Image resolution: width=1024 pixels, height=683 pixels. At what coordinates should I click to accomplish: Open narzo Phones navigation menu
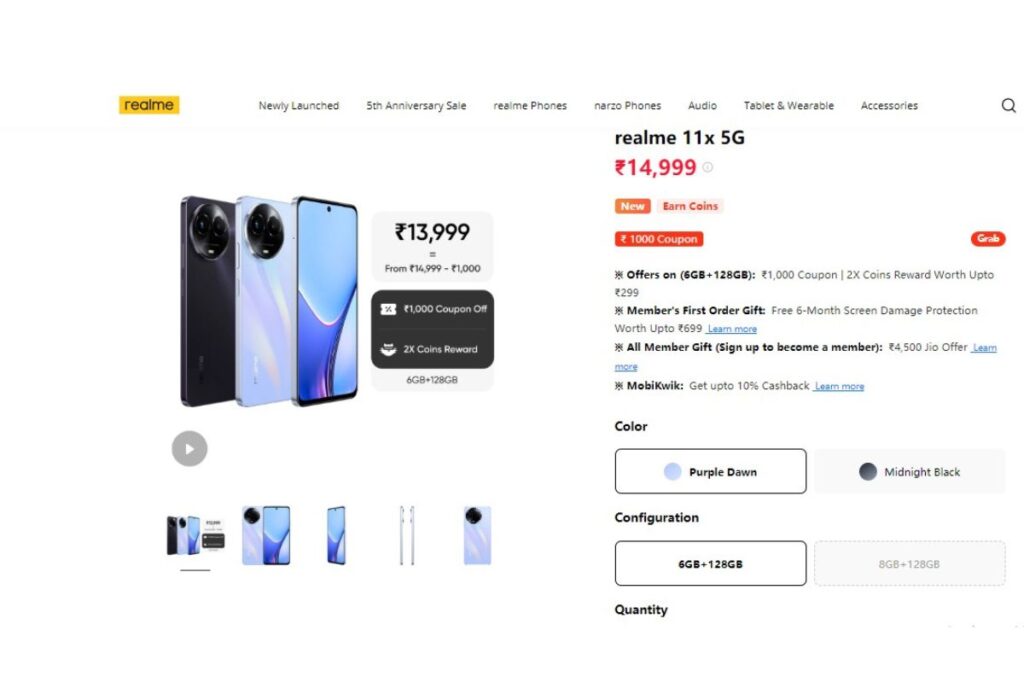(628, 106)
